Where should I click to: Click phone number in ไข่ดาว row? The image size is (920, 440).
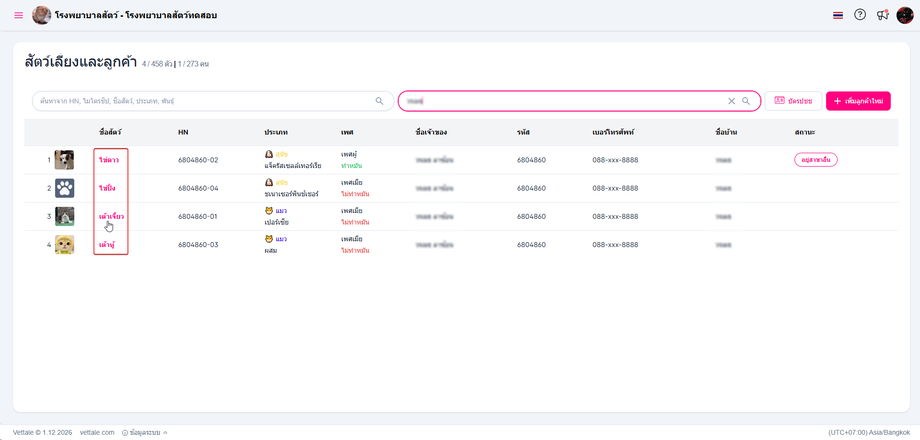[615, 160]
